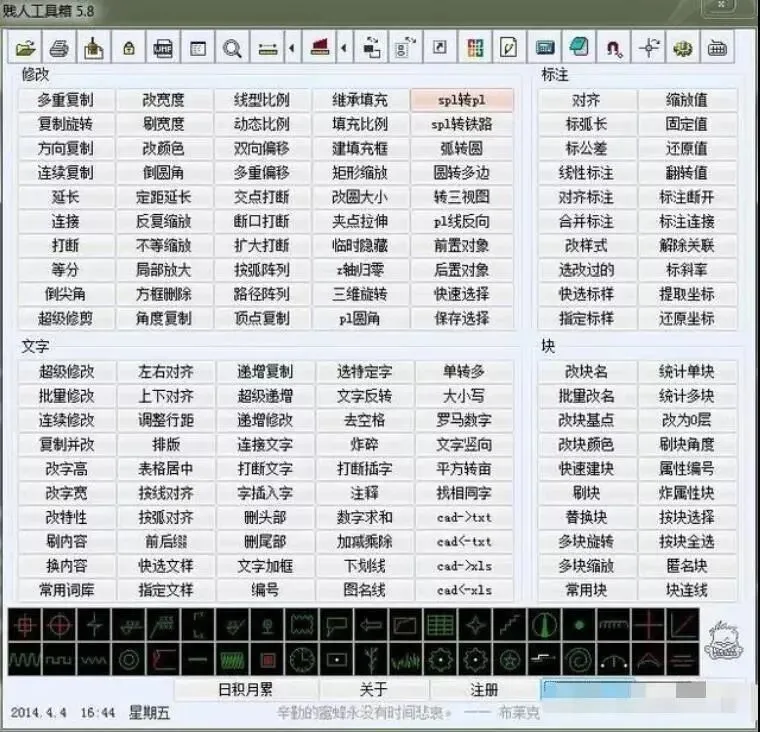Open the 线型比例 tool
760x732 pixels.
pyautogui.click(x=262, y=100)
